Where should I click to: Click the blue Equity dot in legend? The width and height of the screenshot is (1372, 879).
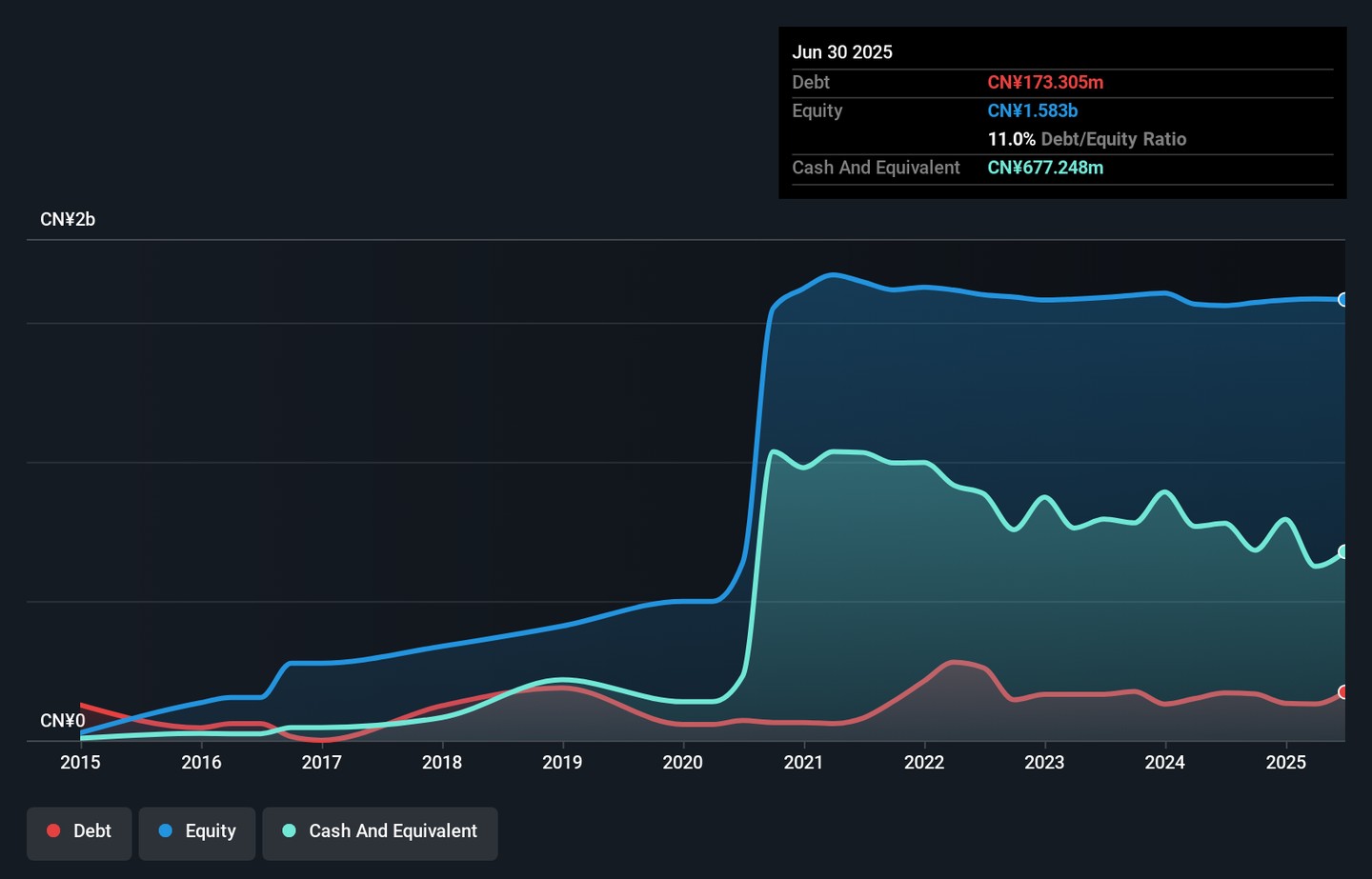[x=166, y=831]
